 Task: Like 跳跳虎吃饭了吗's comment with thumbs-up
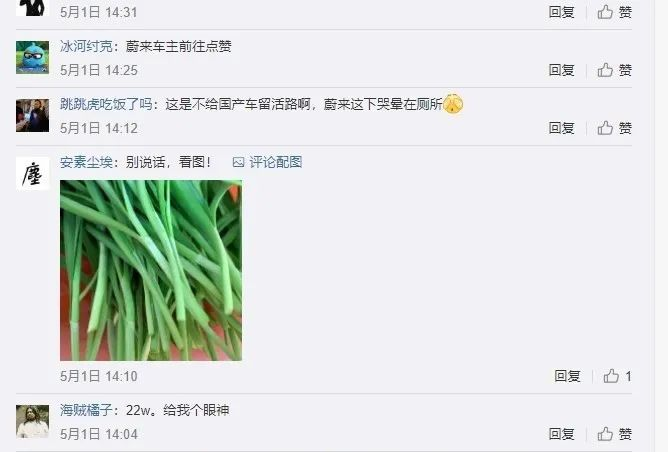tap(614, 128)
